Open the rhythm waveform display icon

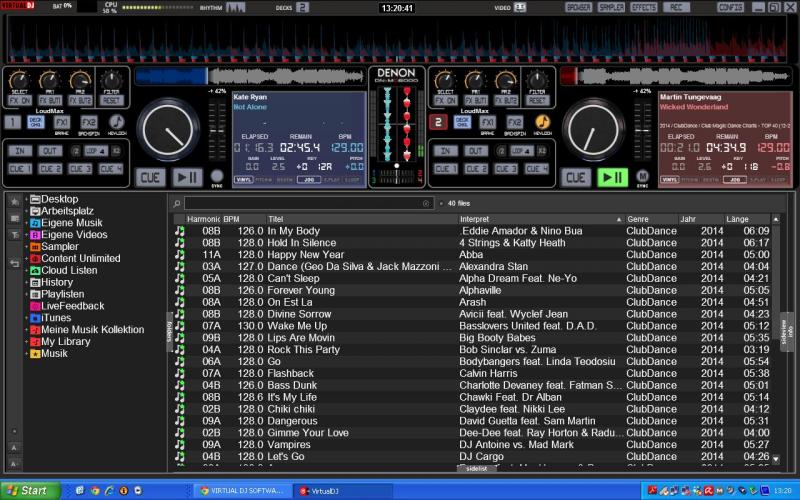(x=235, y=7)
